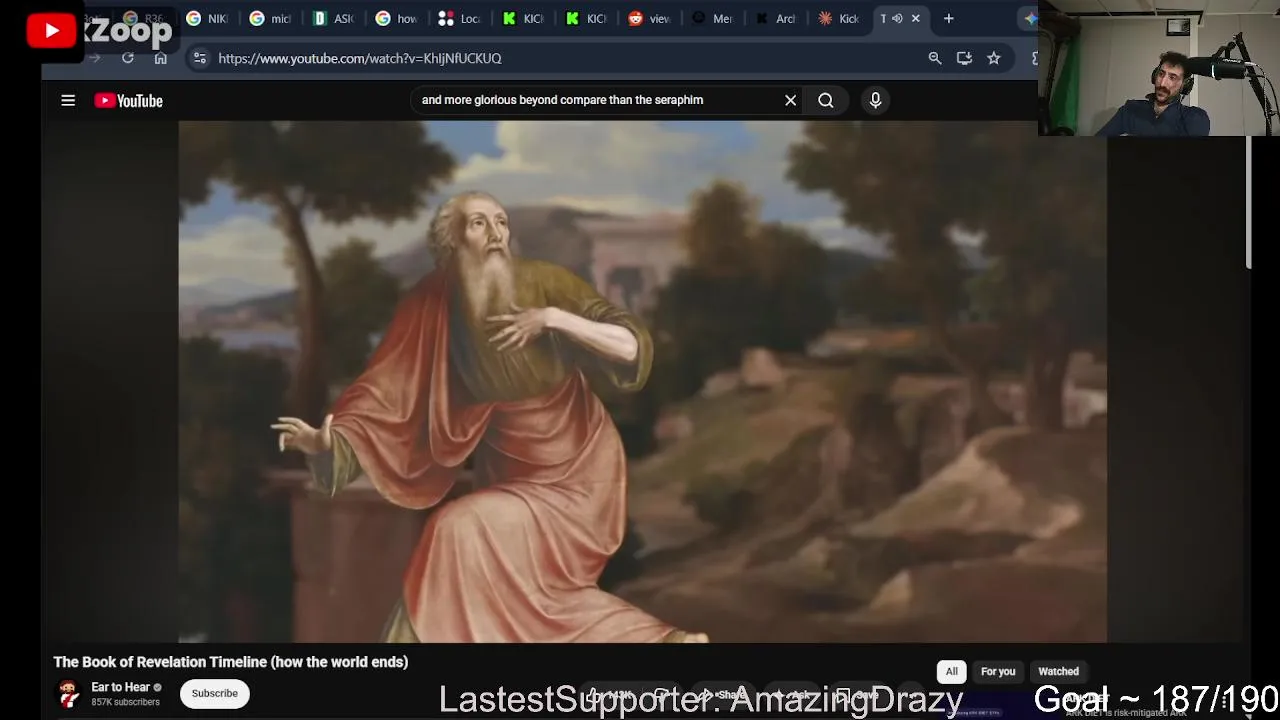This screenshot has height=720, width=1280.
Task: Switch to the 'Loca' tab
Action: 459,18
